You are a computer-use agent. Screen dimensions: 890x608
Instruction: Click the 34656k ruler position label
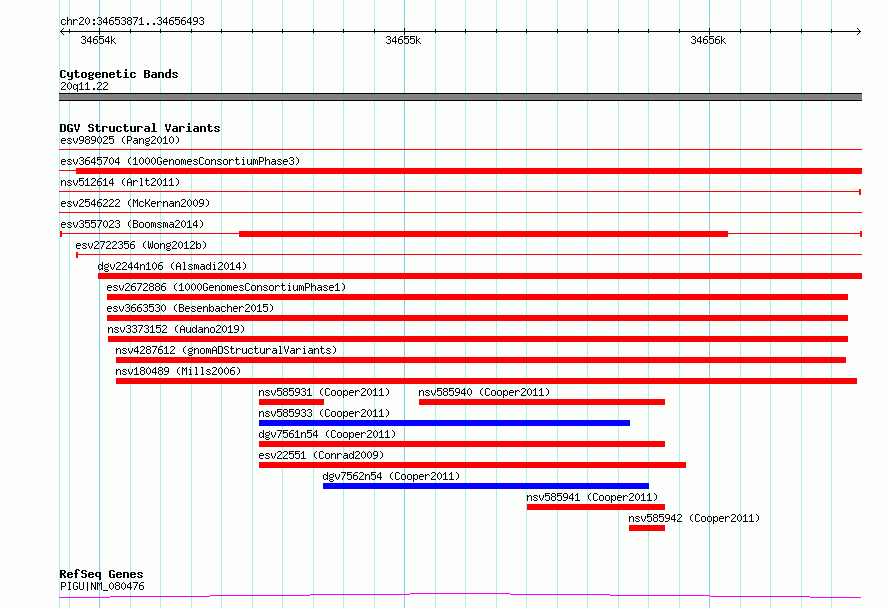pyautogui.click(x=708, y=40)
